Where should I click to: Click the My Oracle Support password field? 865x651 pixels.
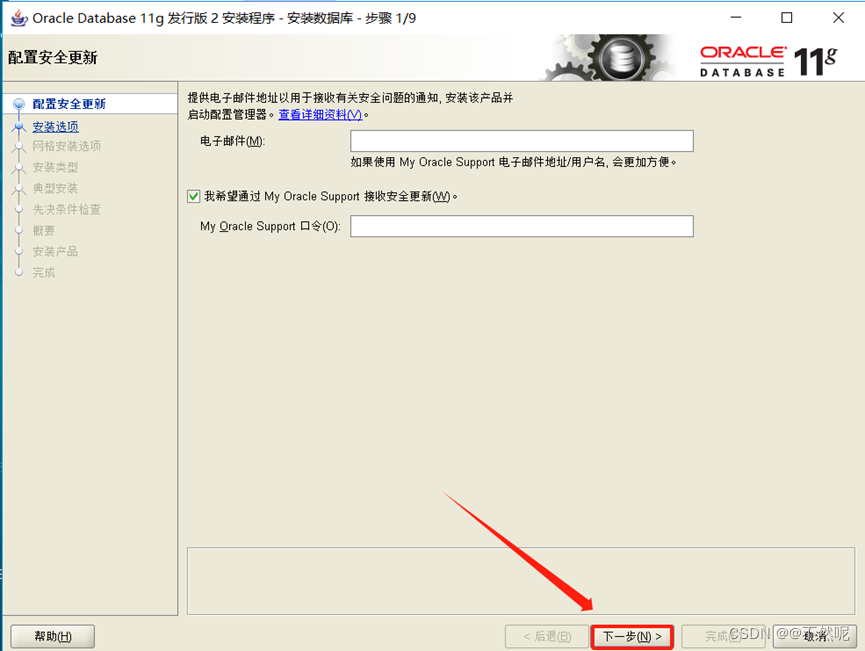(521, 226)
